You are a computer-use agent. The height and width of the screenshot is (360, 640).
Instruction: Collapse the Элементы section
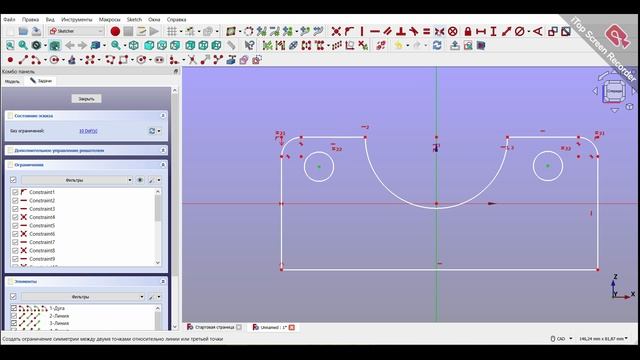coord(163,282)
